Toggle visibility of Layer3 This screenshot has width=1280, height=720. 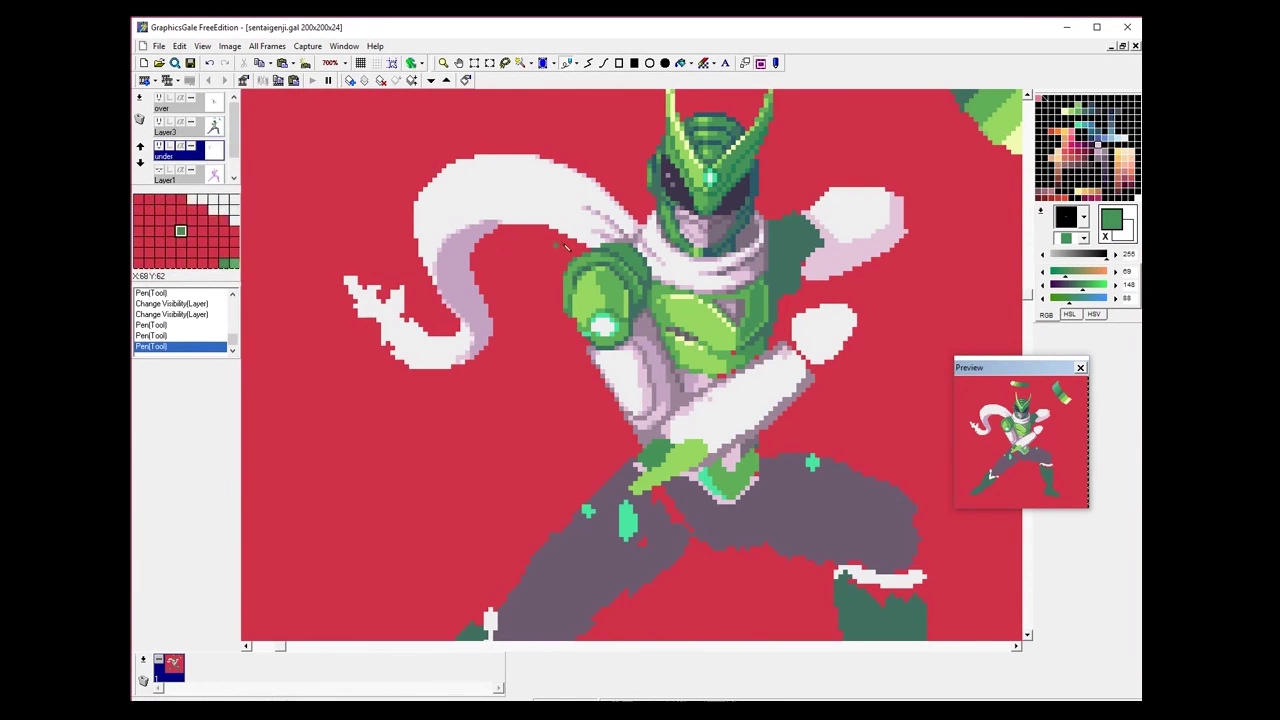(x=159, y=122)
